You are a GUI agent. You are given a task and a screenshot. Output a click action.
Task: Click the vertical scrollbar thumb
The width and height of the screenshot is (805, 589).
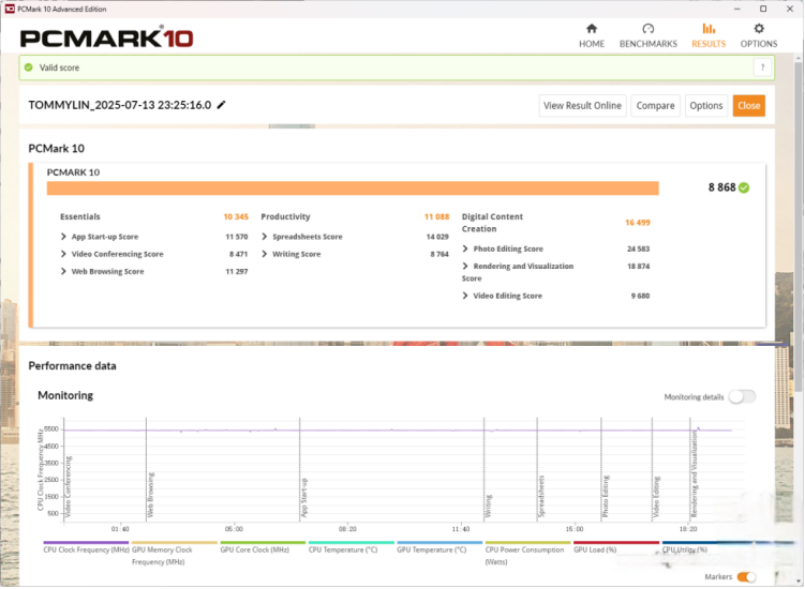click(798, 226)
